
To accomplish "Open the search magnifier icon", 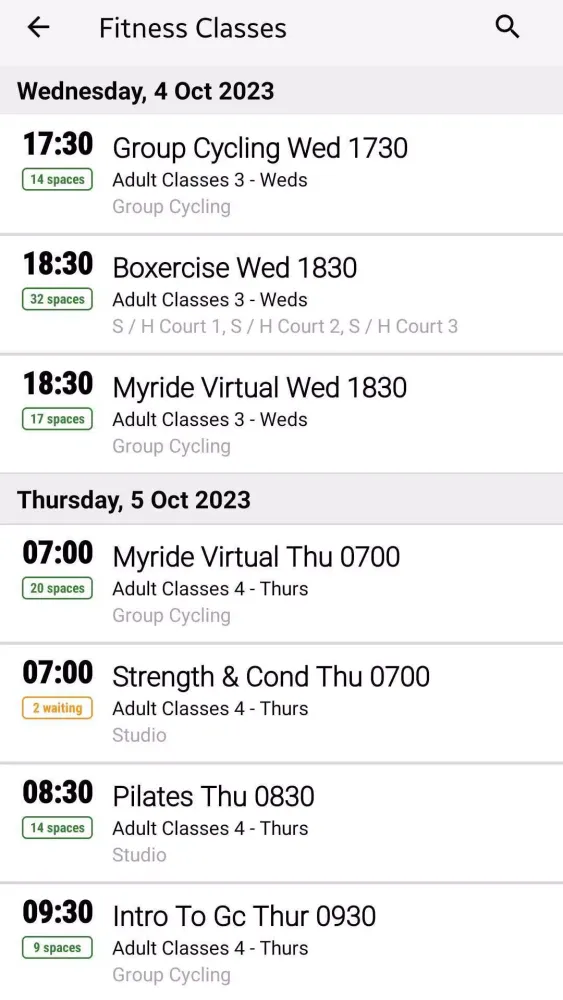I will (508, 27).
